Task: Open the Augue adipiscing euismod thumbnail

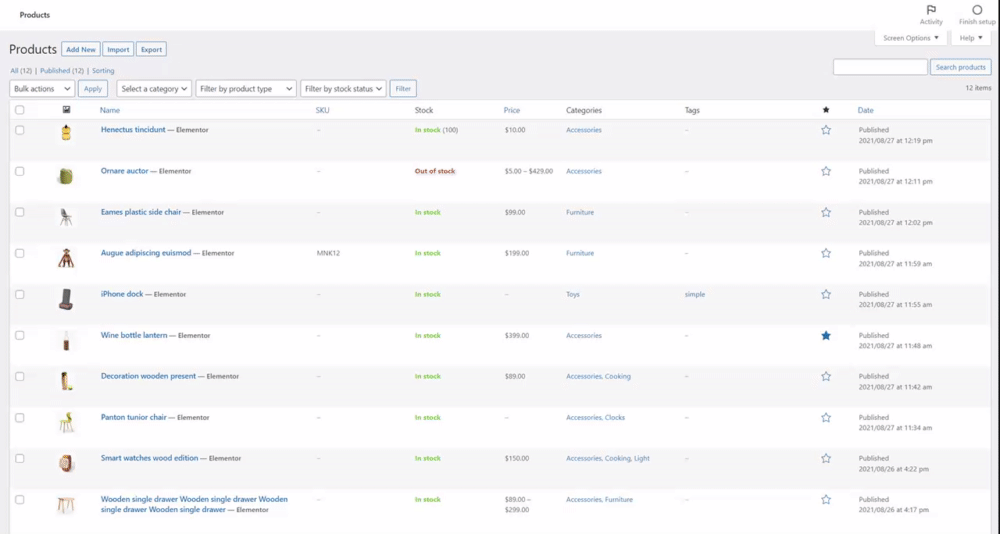Action: 66,258
